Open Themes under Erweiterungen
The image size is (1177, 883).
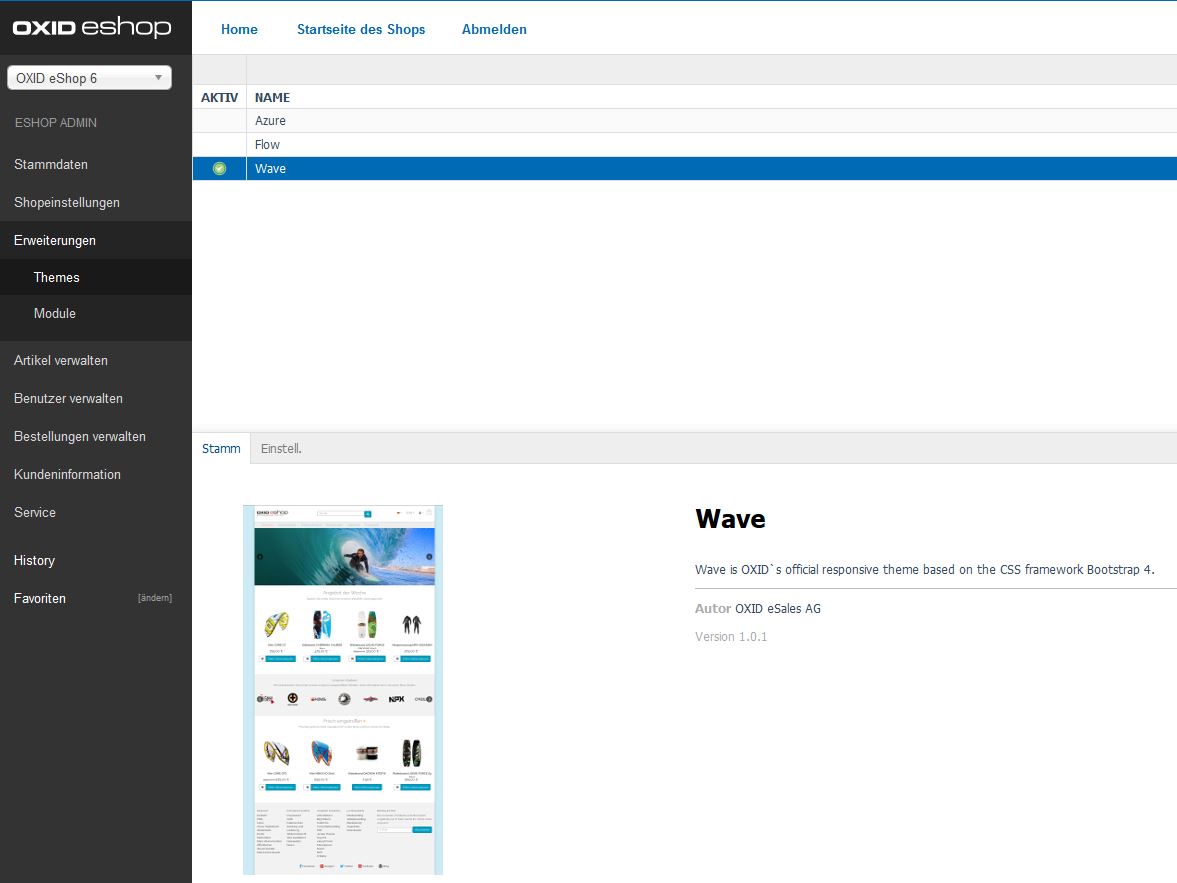(57, 277)
